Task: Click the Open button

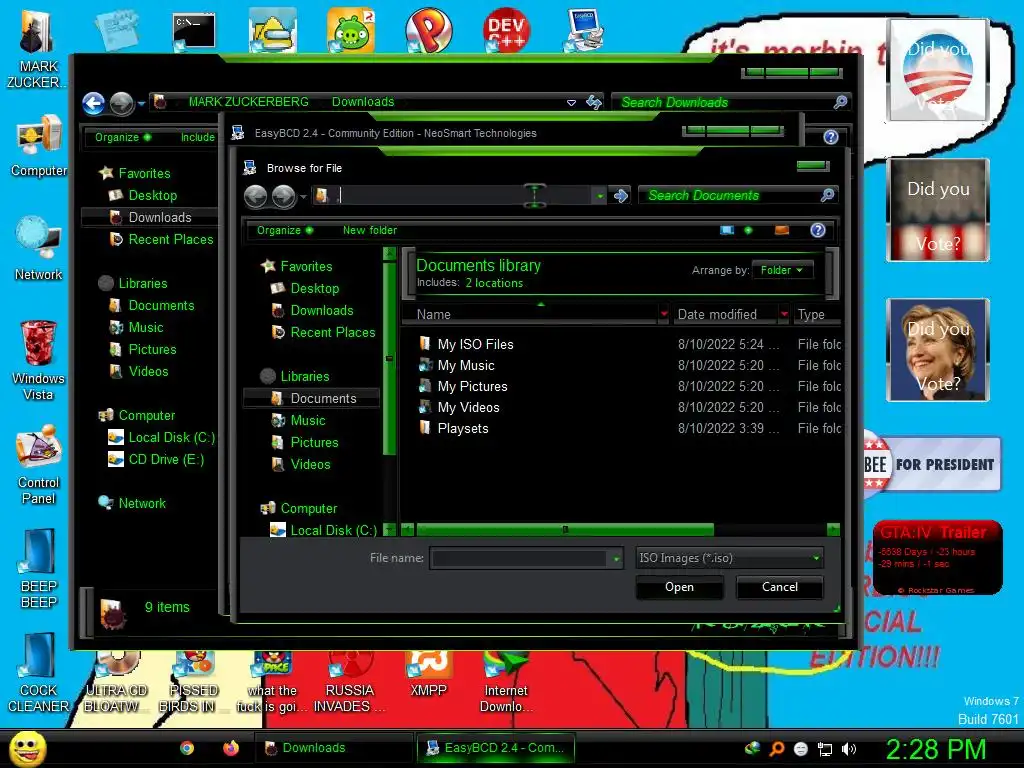Action: coord(679,586)
